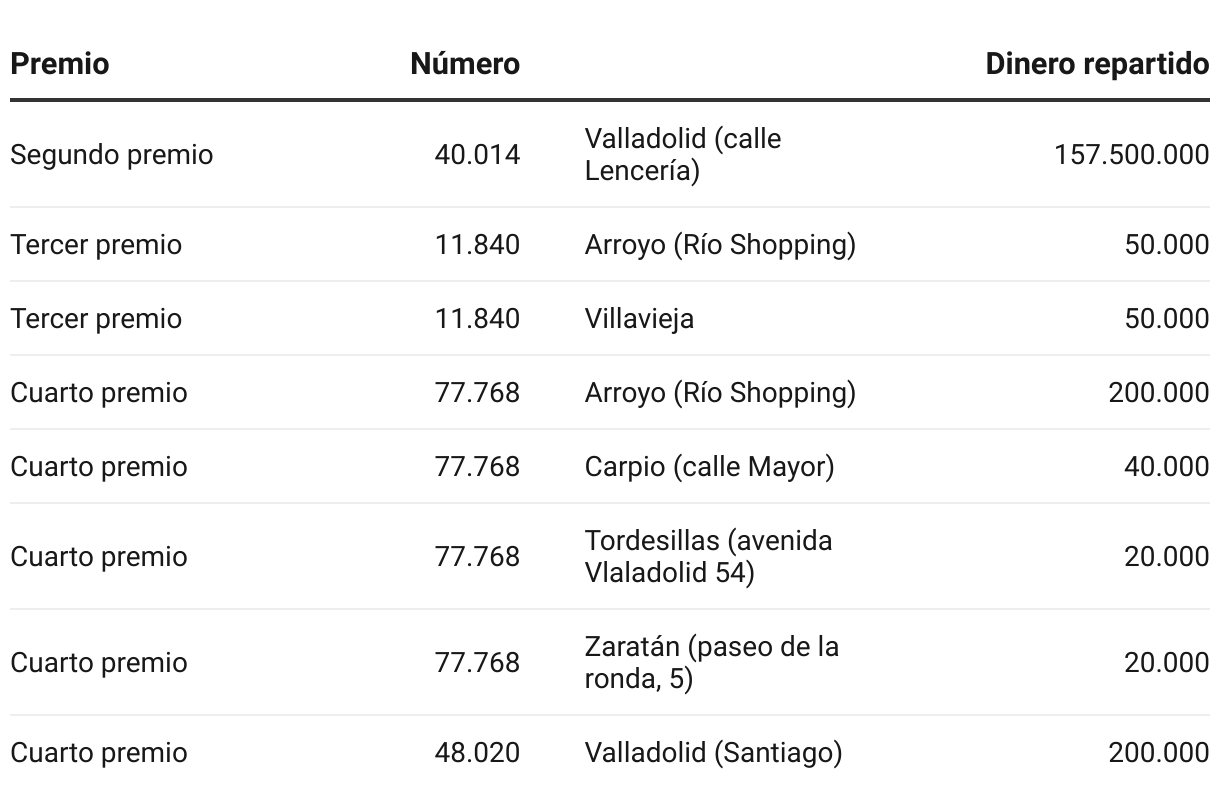
Task: Click 77.768 in the Zaratán row
Action: 477,663
